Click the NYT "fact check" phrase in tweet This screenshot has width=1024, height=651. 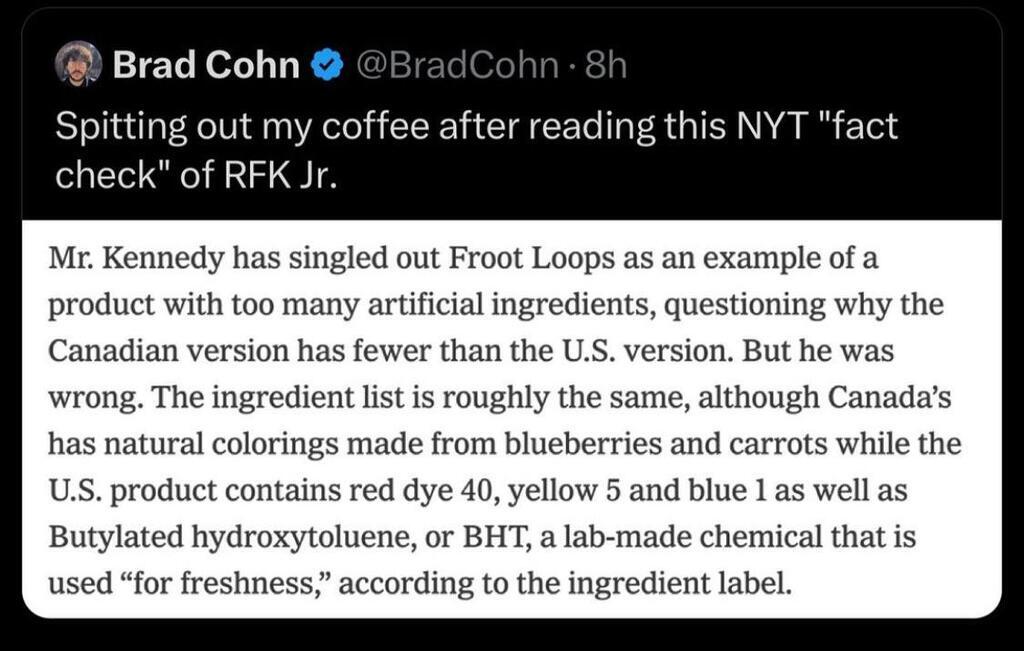[x=818, y=125]
